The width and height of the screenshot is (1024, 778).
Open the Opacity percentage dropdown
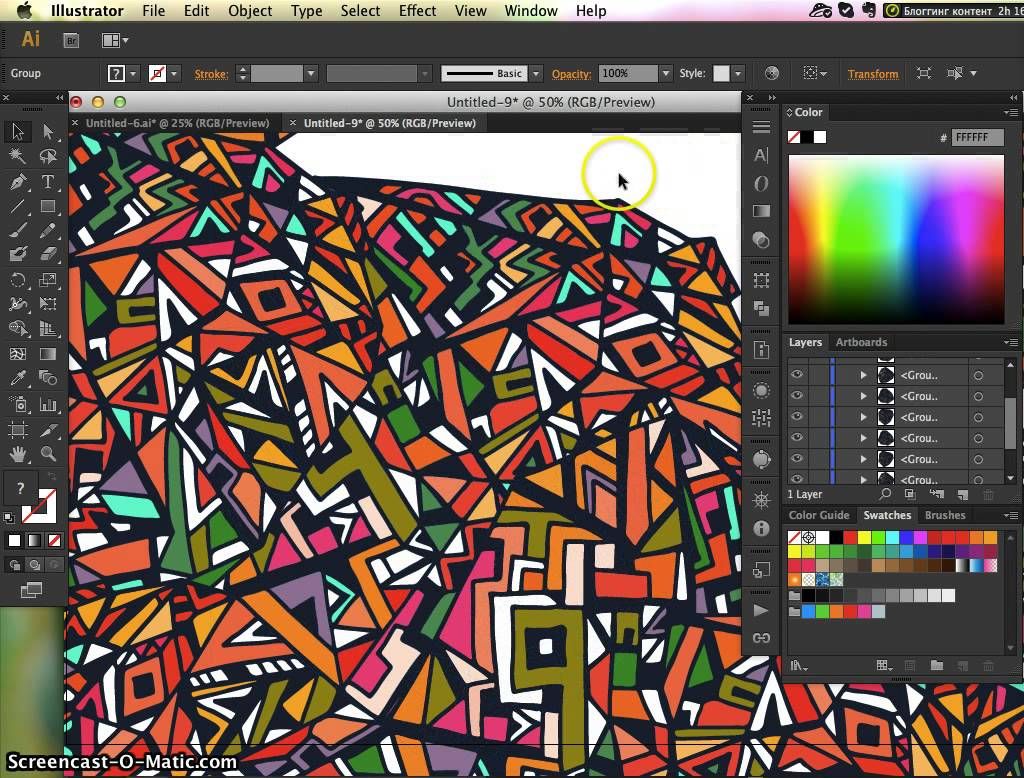pos(665,74)
